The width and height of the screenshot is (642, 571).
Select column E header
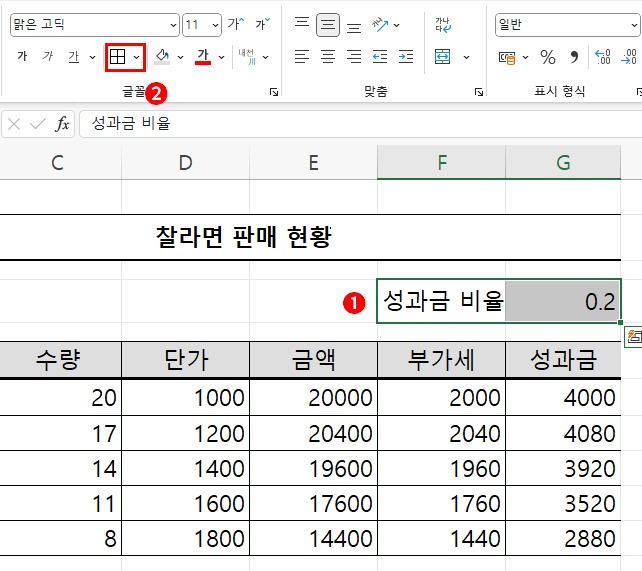click(314, 162)
